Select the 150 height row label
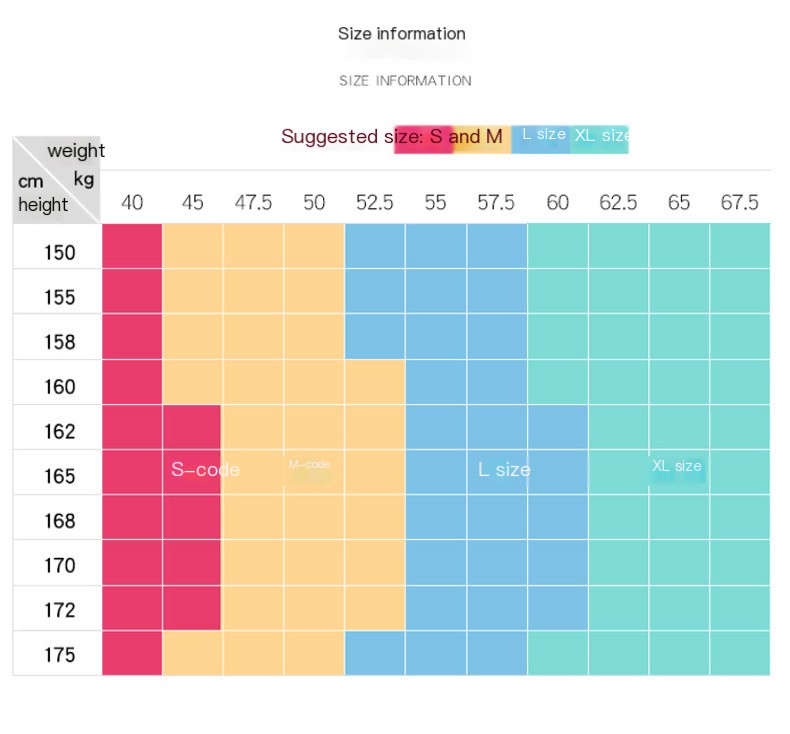 [x=59, y=252]
